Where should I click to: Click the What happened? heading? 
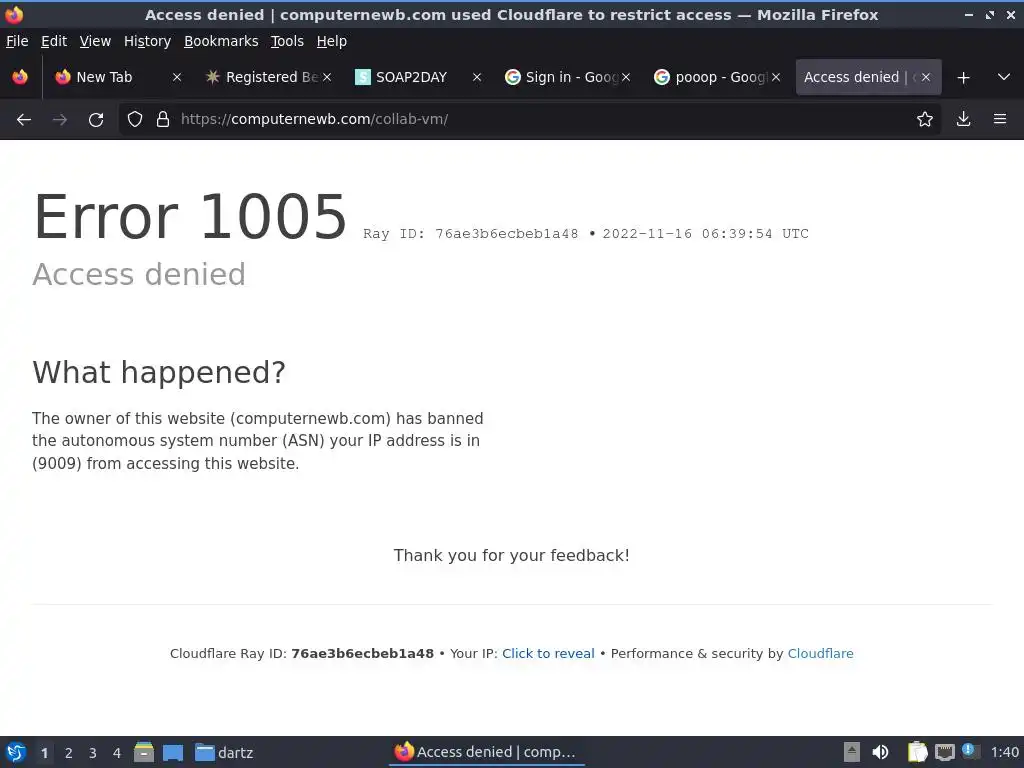[x=159, y=373]
